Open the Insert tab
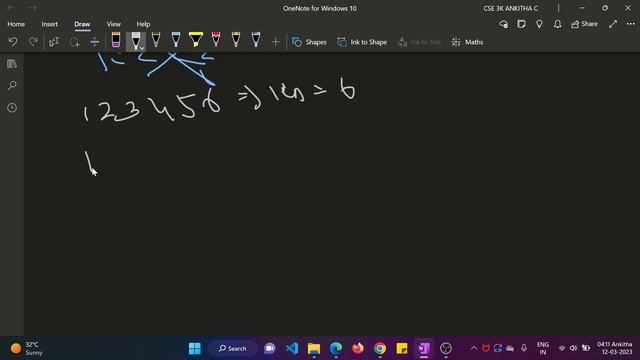Viewport: 640px width, 360px height. coord(49,24)
